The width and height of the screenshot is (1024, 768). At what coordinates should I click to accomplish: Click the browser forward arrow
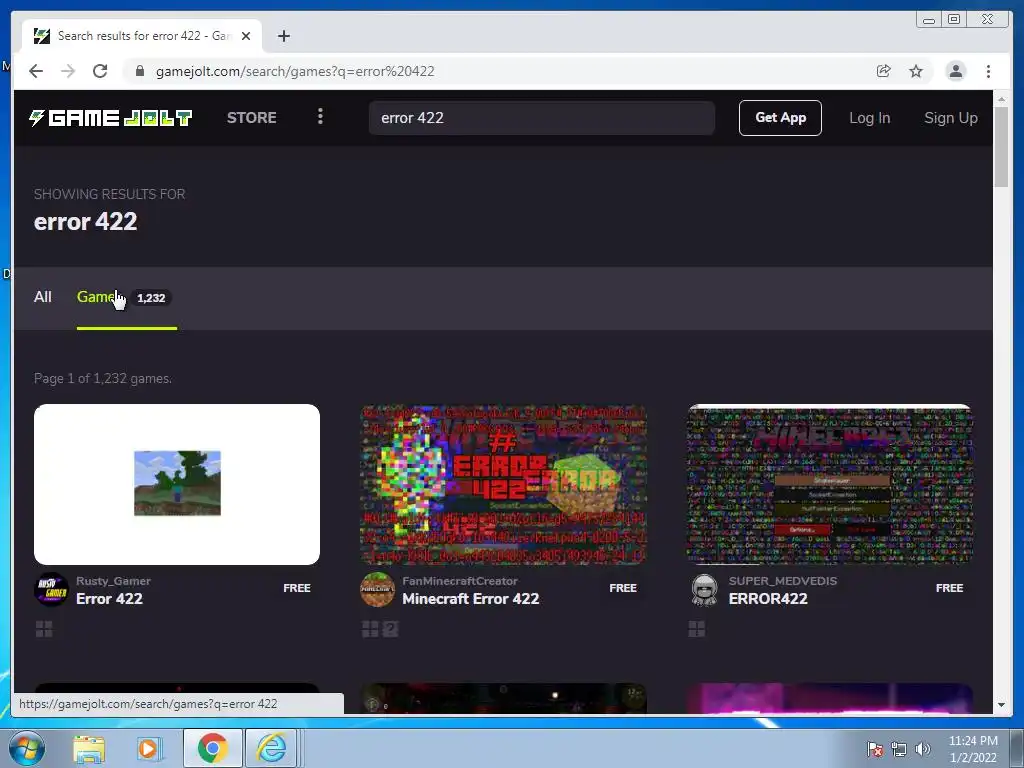pos(68,71)
